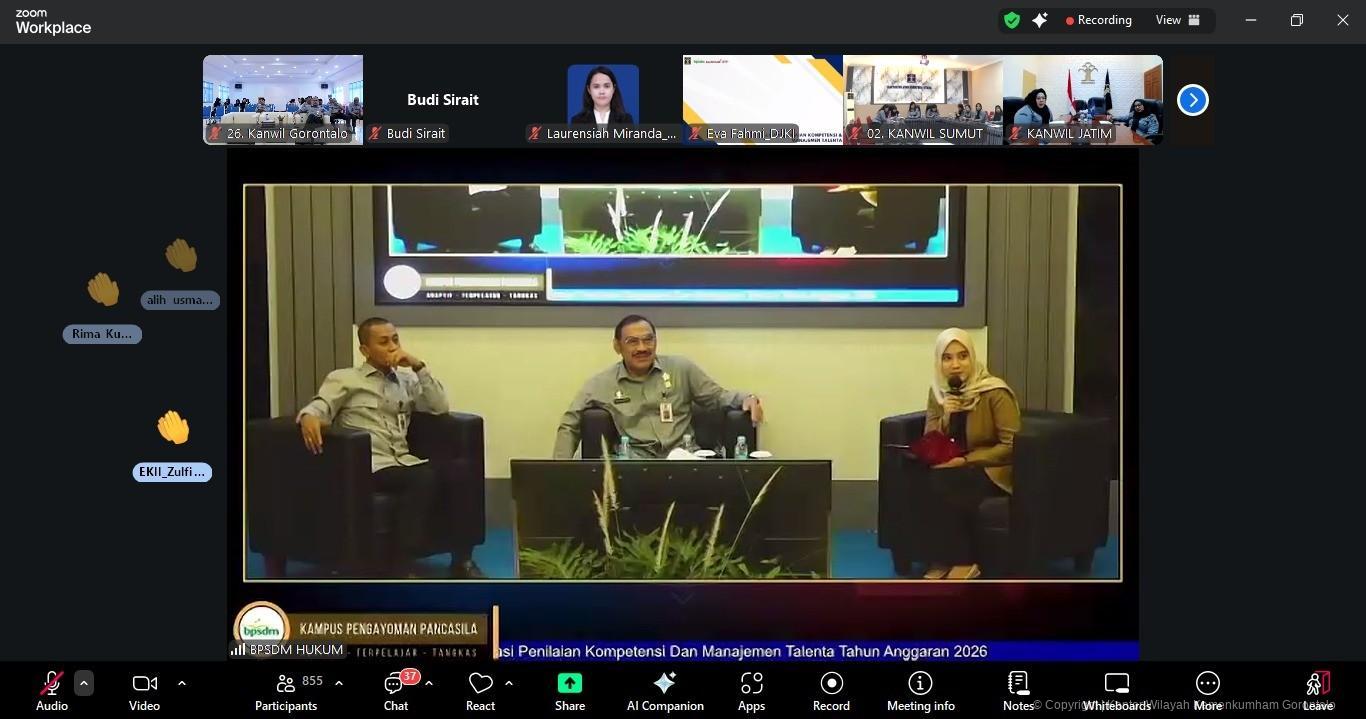1366x719 pixels.
Task: Toggle the Video camera on
Action: click(x=144, y=691)
